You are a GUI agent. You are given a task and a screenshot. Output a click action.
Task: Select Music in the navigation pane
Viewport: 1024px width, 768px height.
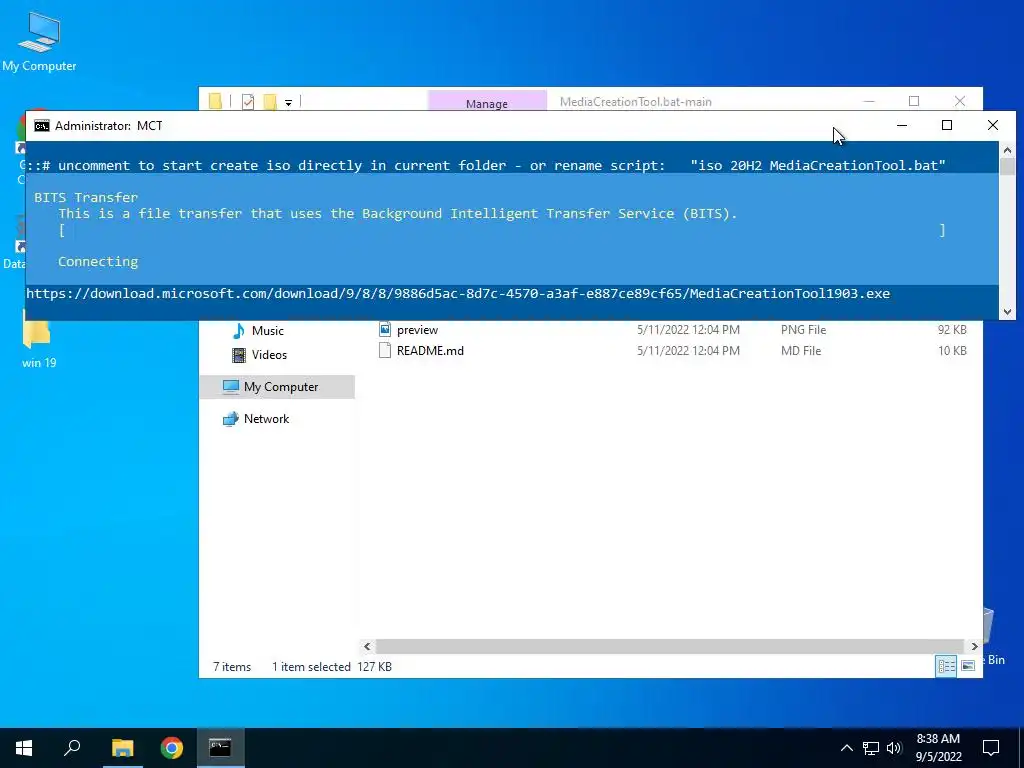click(x=268, y=330)
